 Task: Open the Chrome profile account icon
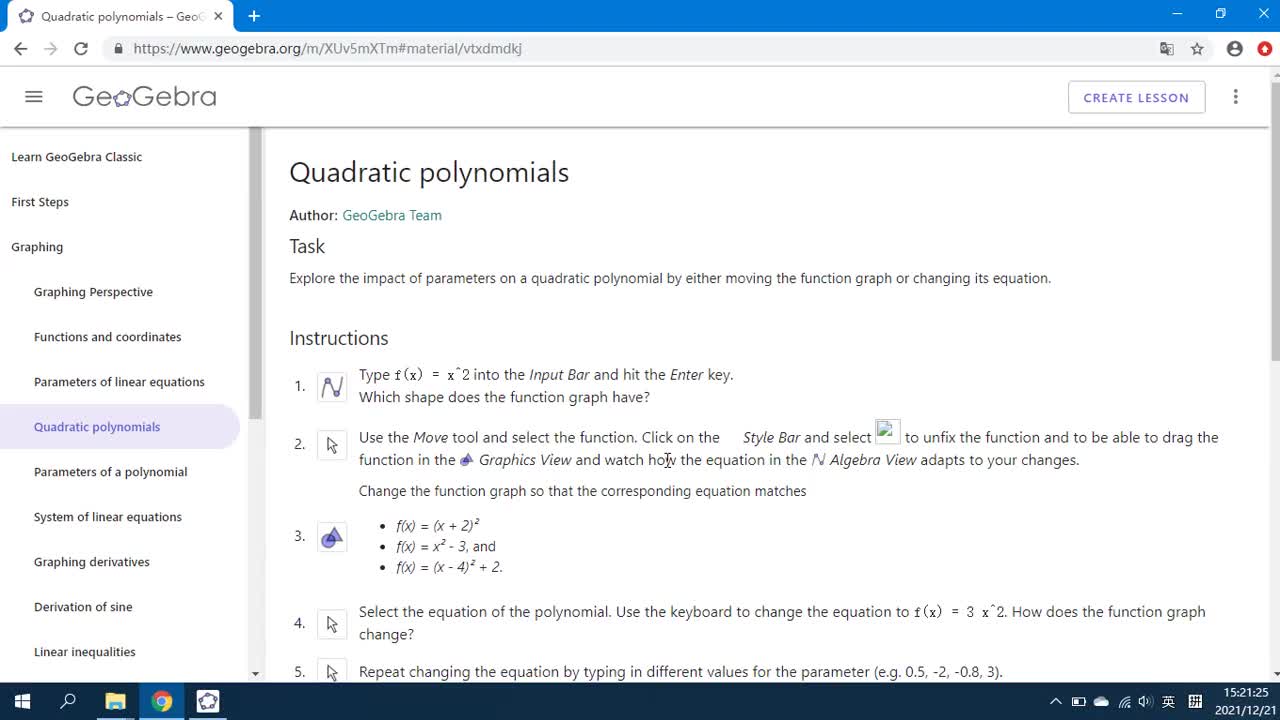point(1235,48)
